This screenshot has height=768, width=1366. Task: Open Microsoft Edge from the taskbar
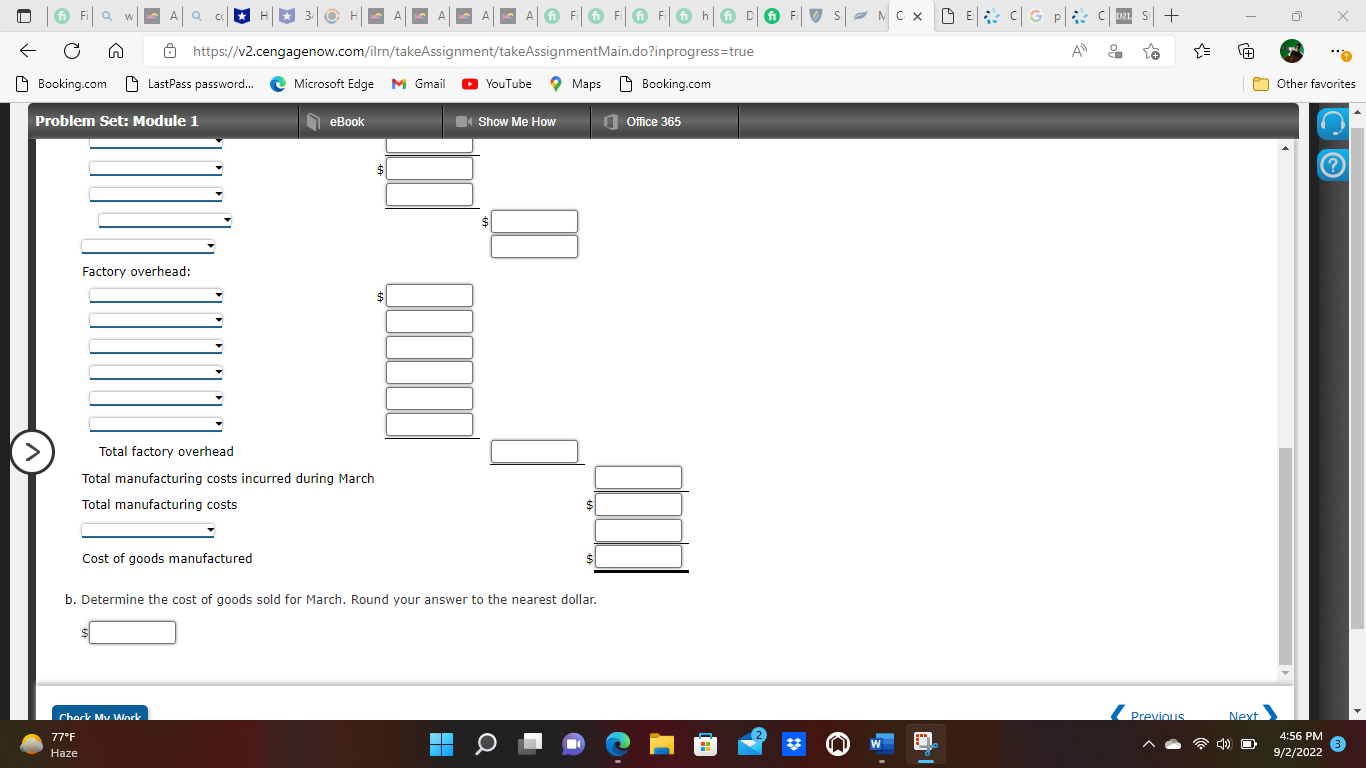[x=617, y=744]
